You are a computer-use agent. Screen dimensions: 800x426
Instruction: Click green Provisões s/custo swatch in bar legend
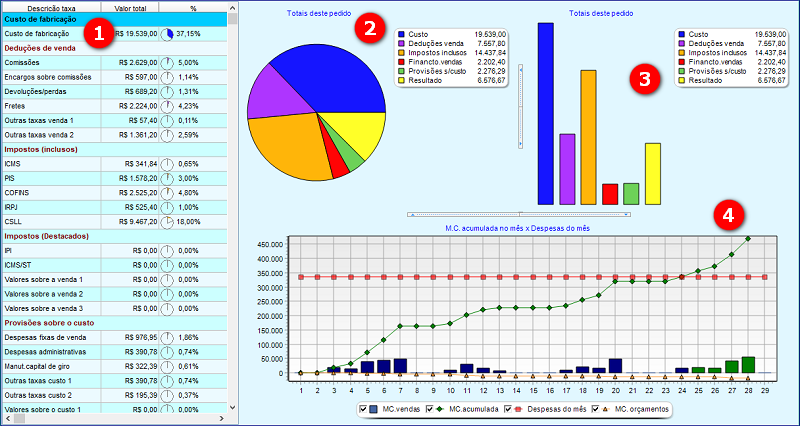pos(681,71)
